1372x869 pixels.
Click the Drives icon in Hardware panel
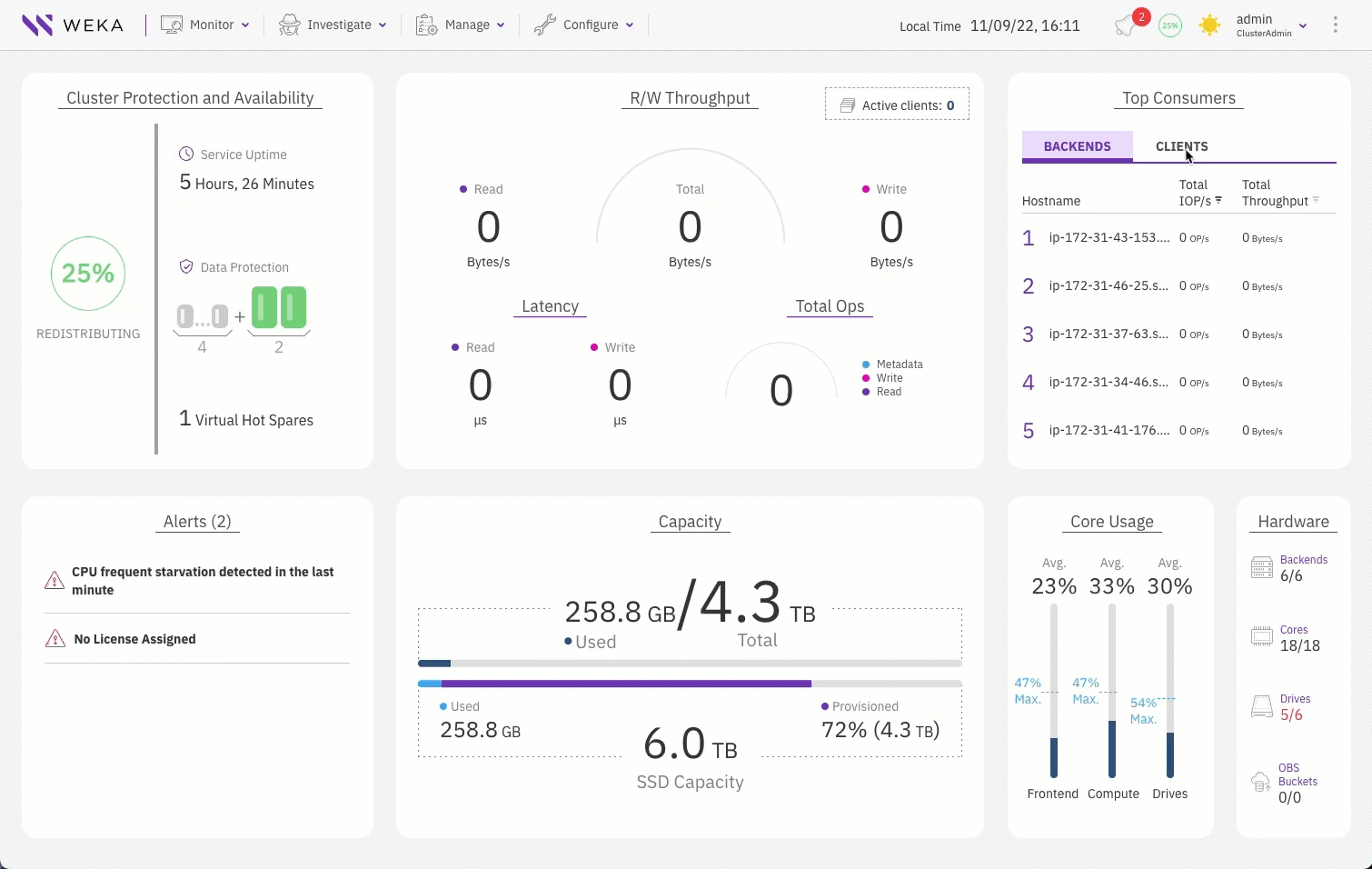click(x=1262, y=706)
